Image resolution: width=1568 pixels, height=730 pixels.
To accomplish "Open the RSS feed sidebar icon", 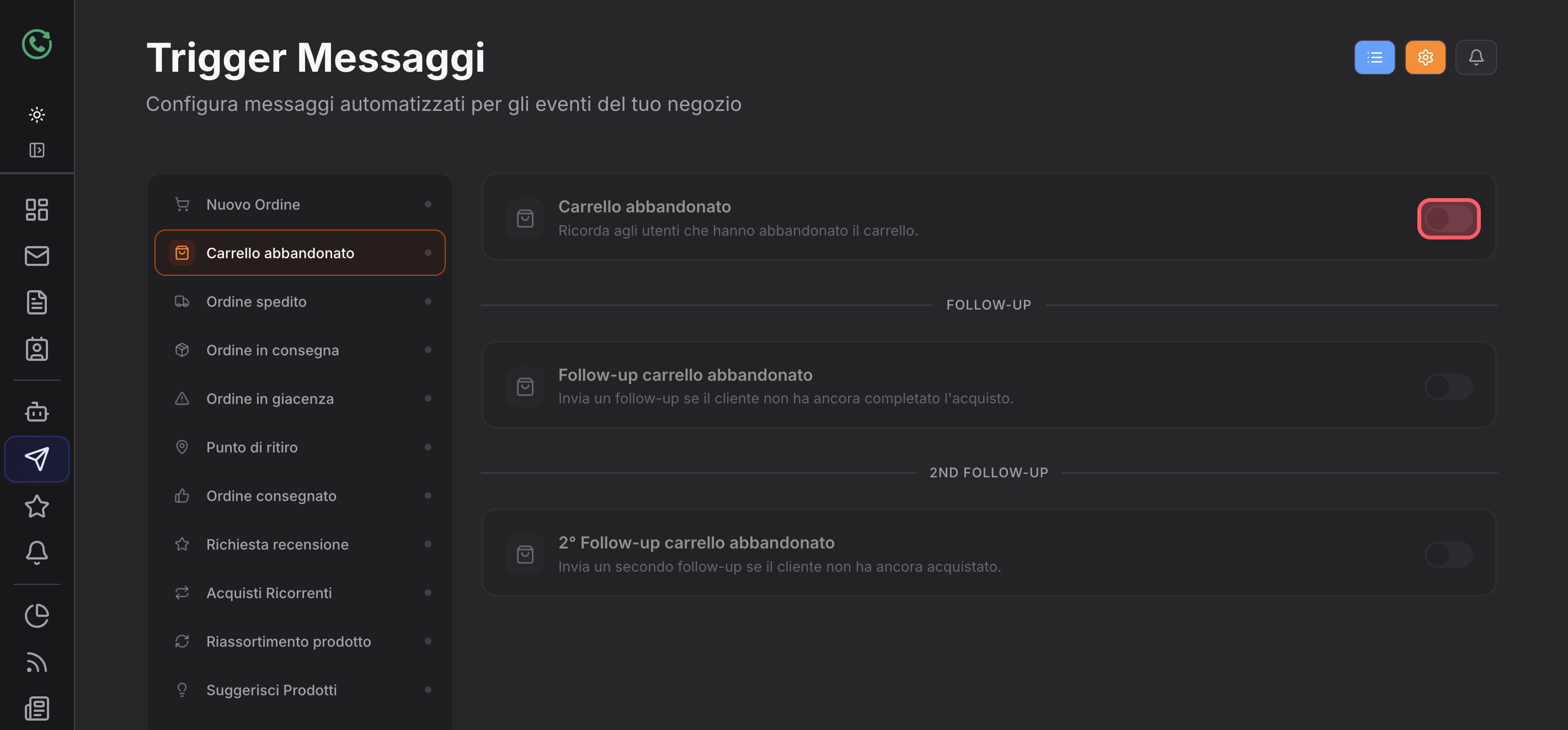I will 36,663.
